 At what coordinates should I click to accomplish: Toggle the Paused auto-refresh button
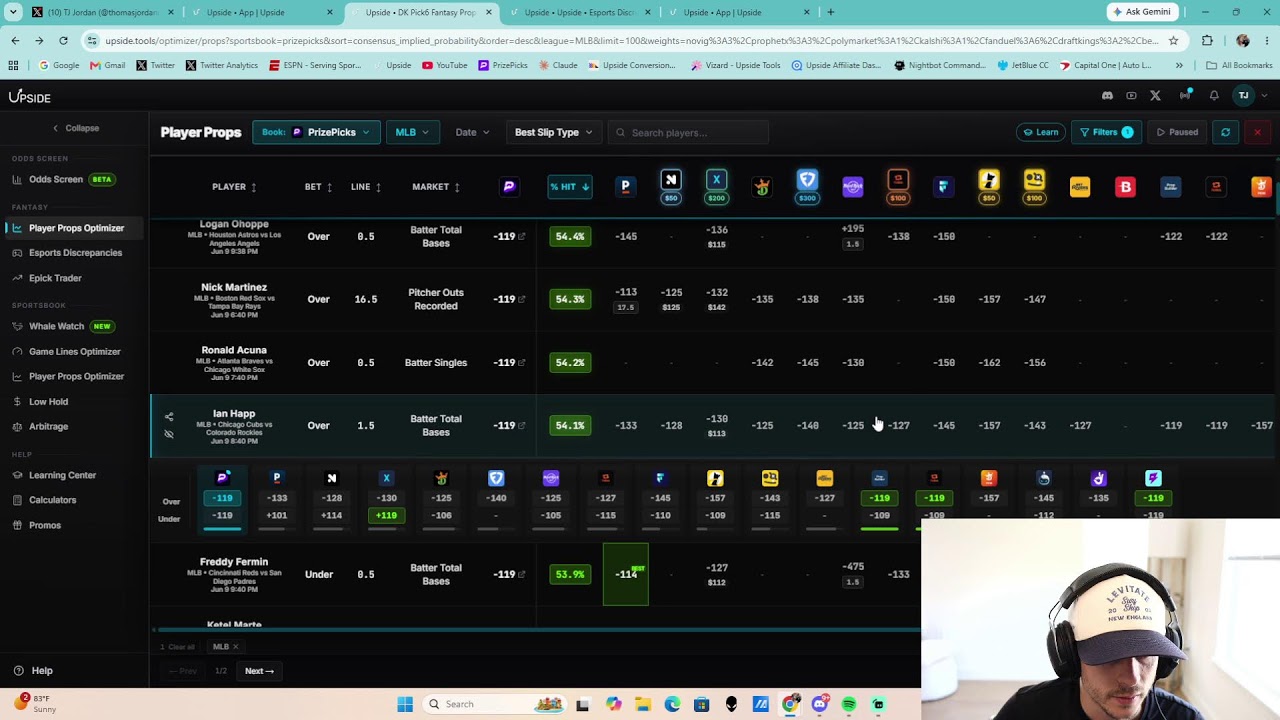pos(1177,132)
